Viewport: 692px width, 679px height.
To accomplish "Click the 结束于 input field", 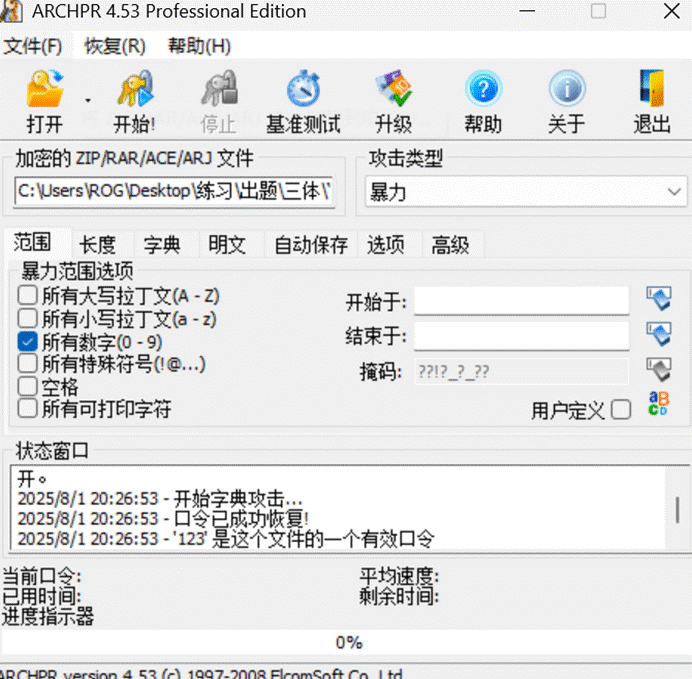I will pyautogui.click(x=522, y=335).
